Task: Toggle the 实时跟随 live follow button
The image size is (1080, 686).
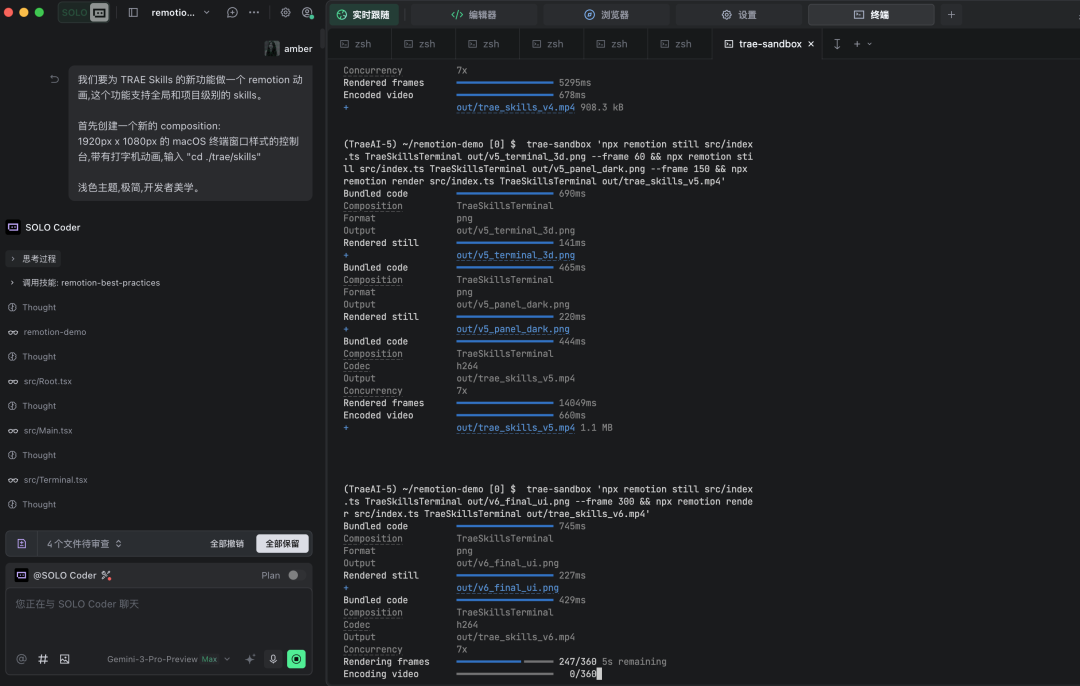Action: (365, 15)
